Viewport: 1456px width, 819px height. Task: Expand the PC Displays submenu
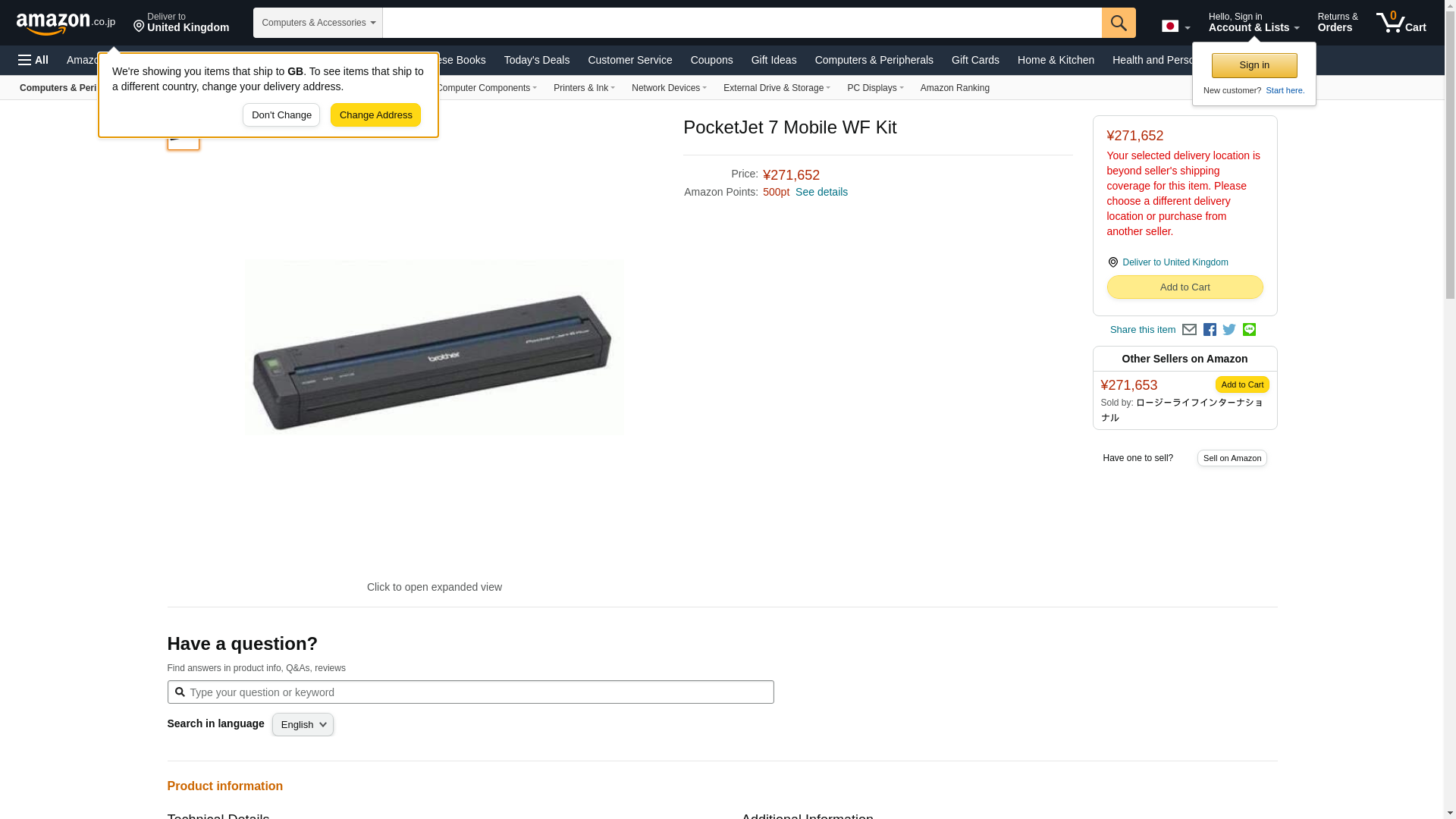coord(875,88)
